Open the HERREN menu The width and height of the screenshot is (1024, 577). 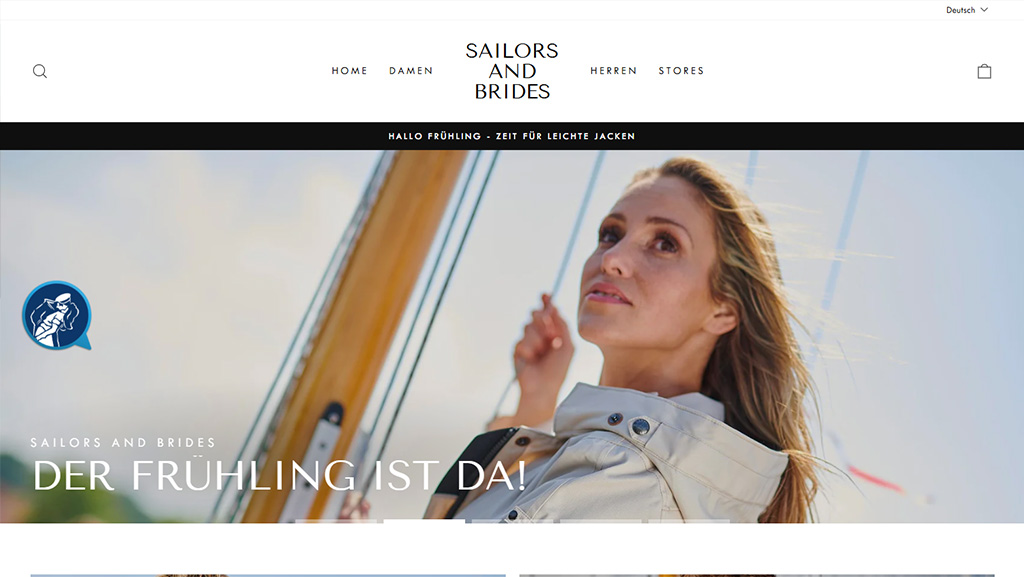pyautogui.click(x=613, y=70)
